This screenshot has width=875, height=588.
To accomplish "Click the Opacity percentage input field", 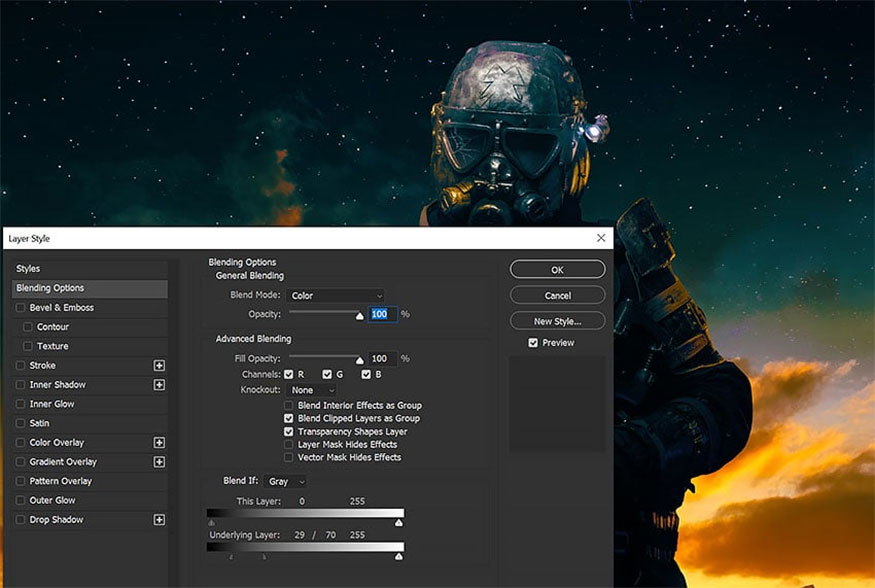I will click(x=382, y=314).
